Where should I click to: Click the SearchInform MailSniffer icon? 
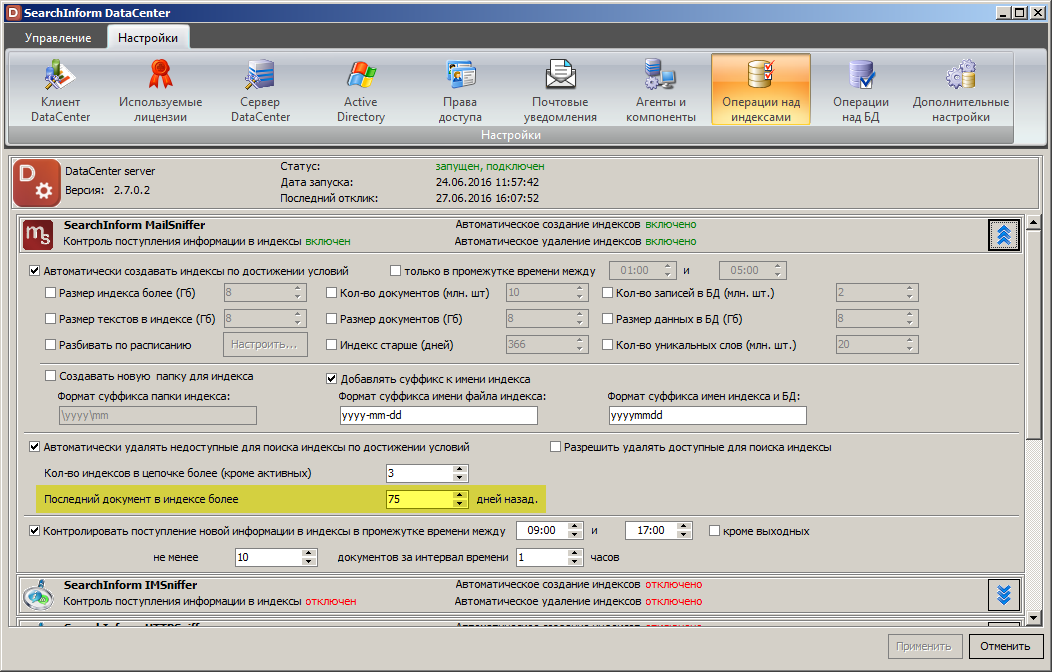pos(37,235)
